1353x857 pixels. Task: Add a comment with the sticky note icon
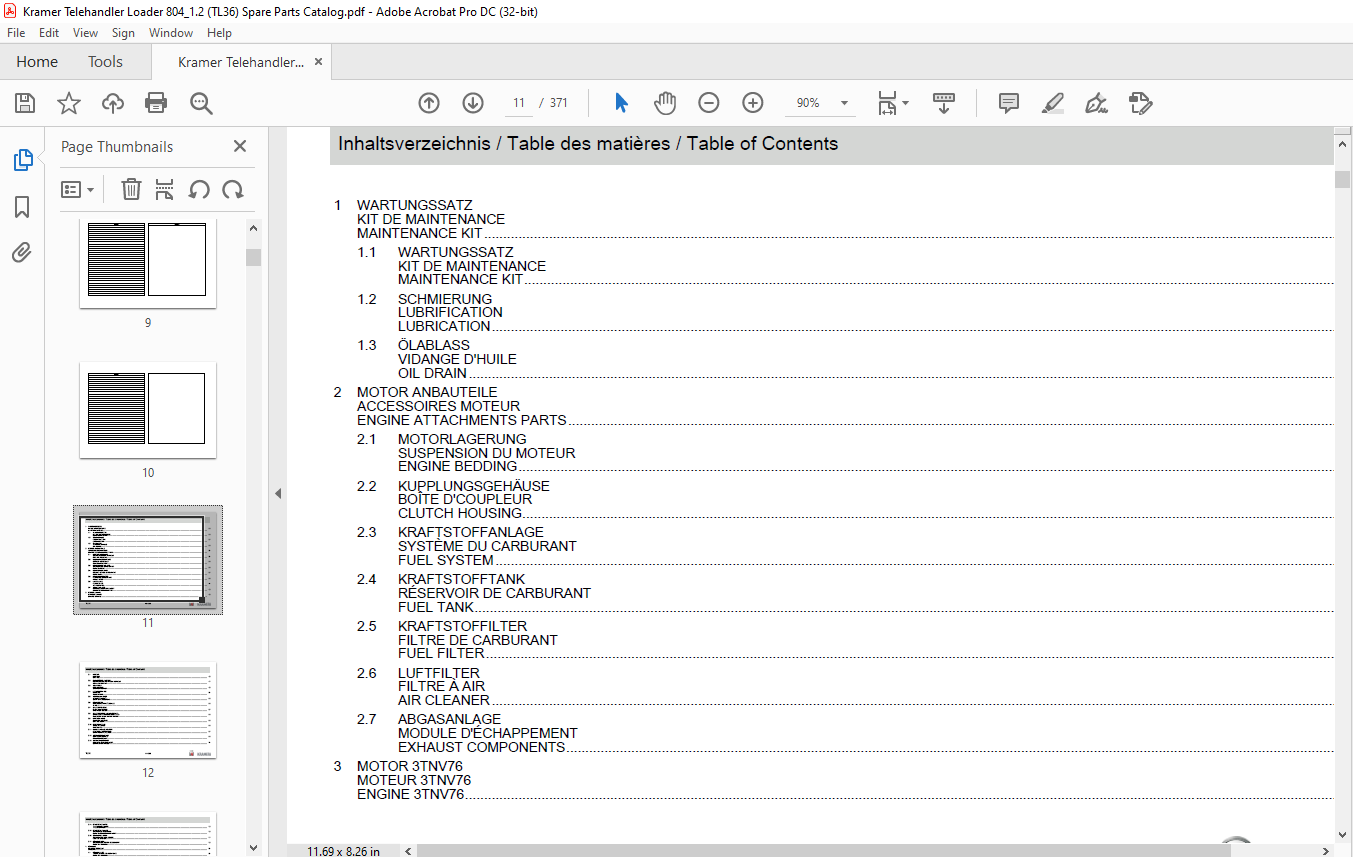coord(1009,103)
